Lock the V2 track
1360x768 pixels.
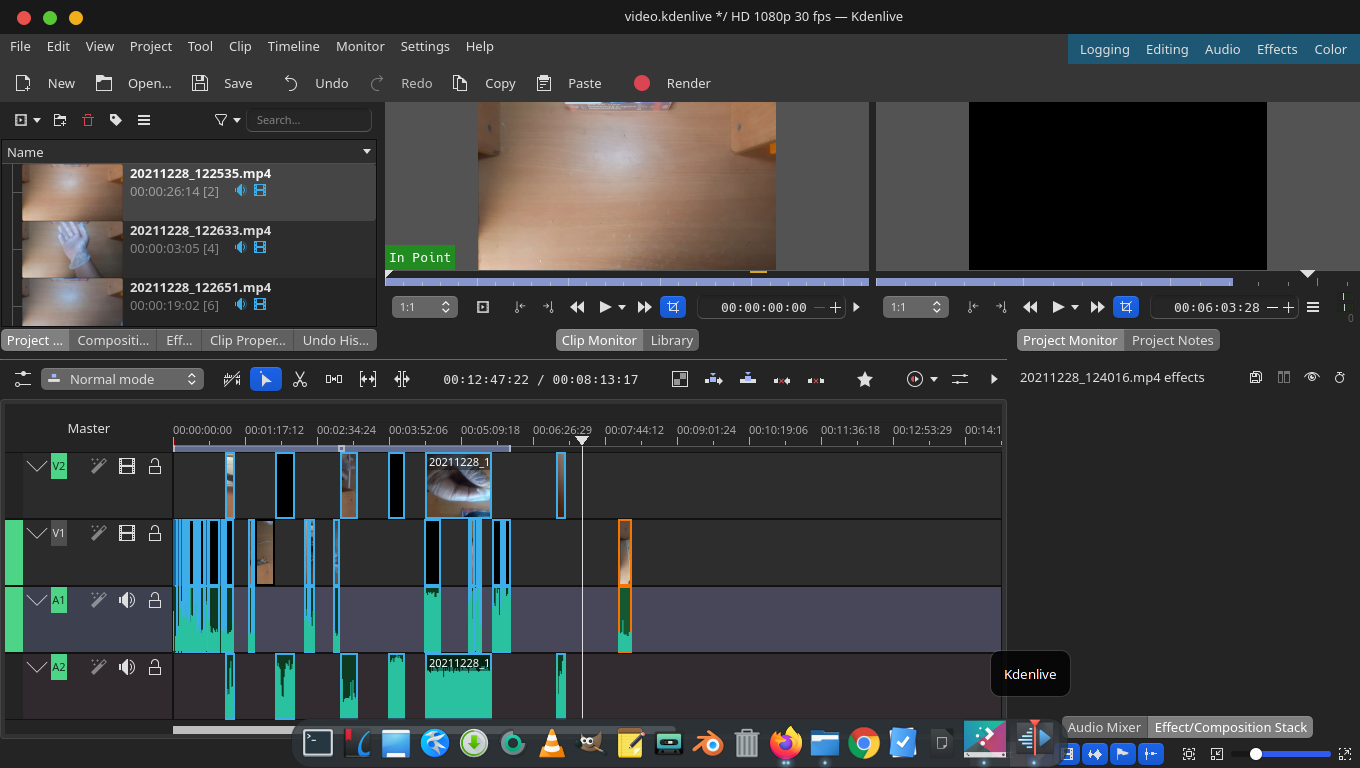(x=155, y=466)
